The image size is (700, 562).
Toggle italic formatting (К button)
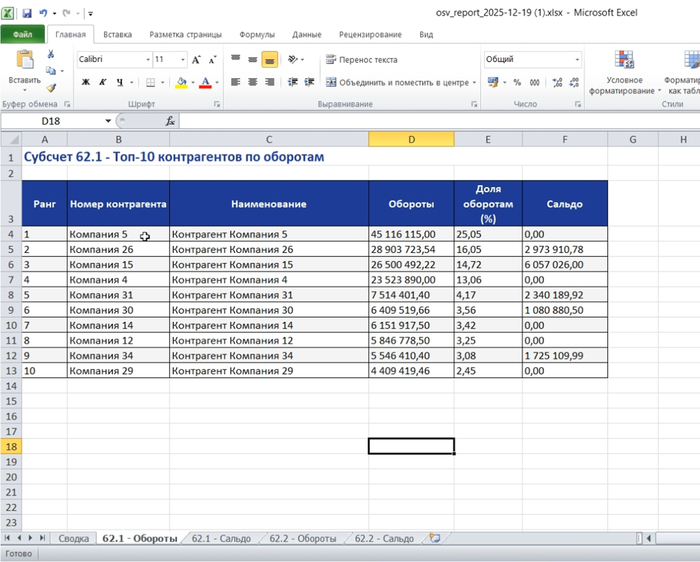point(102,82)
